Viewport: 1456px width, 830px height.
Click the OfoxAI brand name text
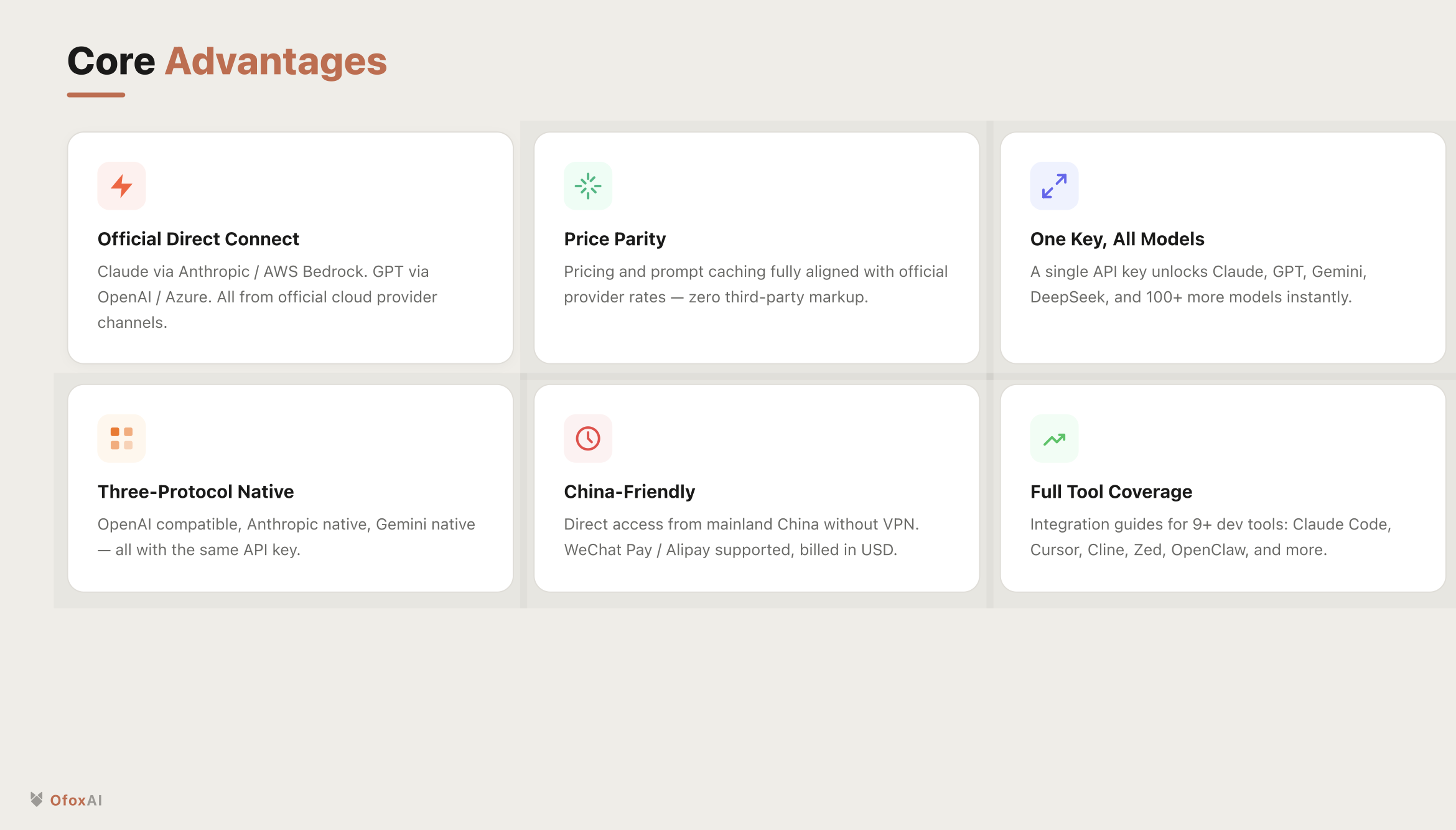pyautogui.click(x=76, y=800)
